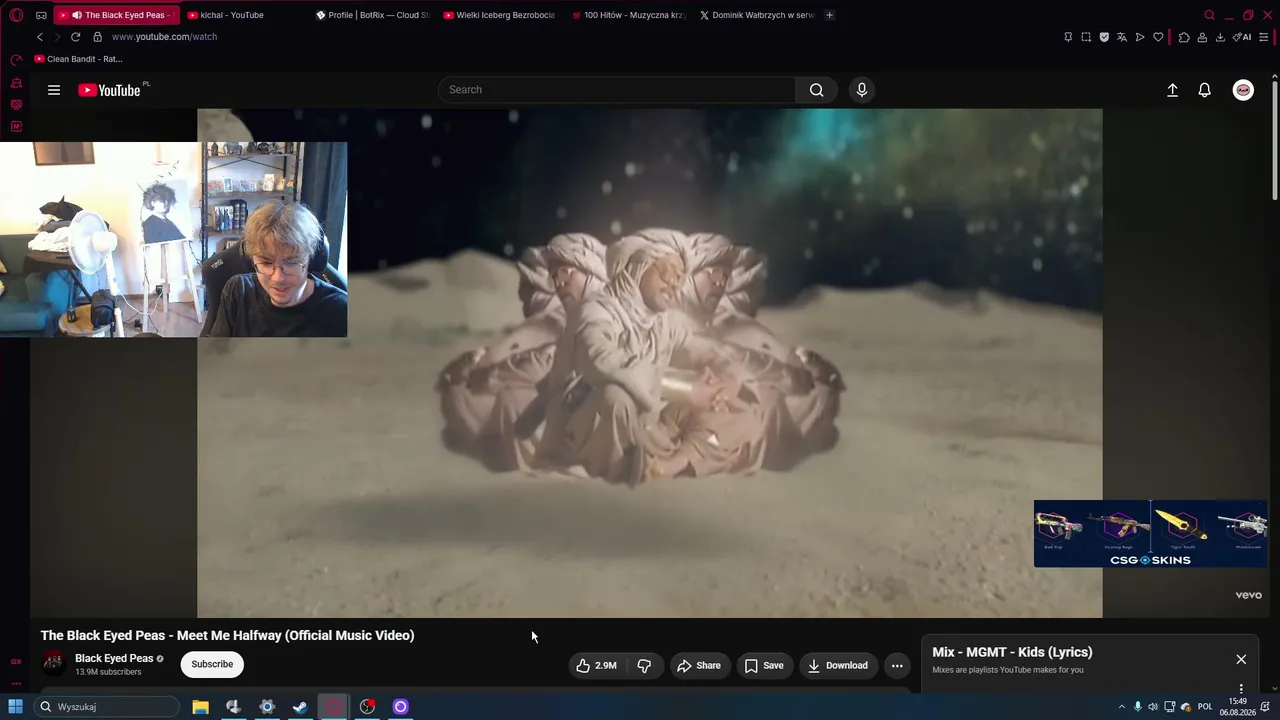Viewport: 1280px width, 720px height.
Task: Download the video with the Download button
Action: click(x=838, y=666)
